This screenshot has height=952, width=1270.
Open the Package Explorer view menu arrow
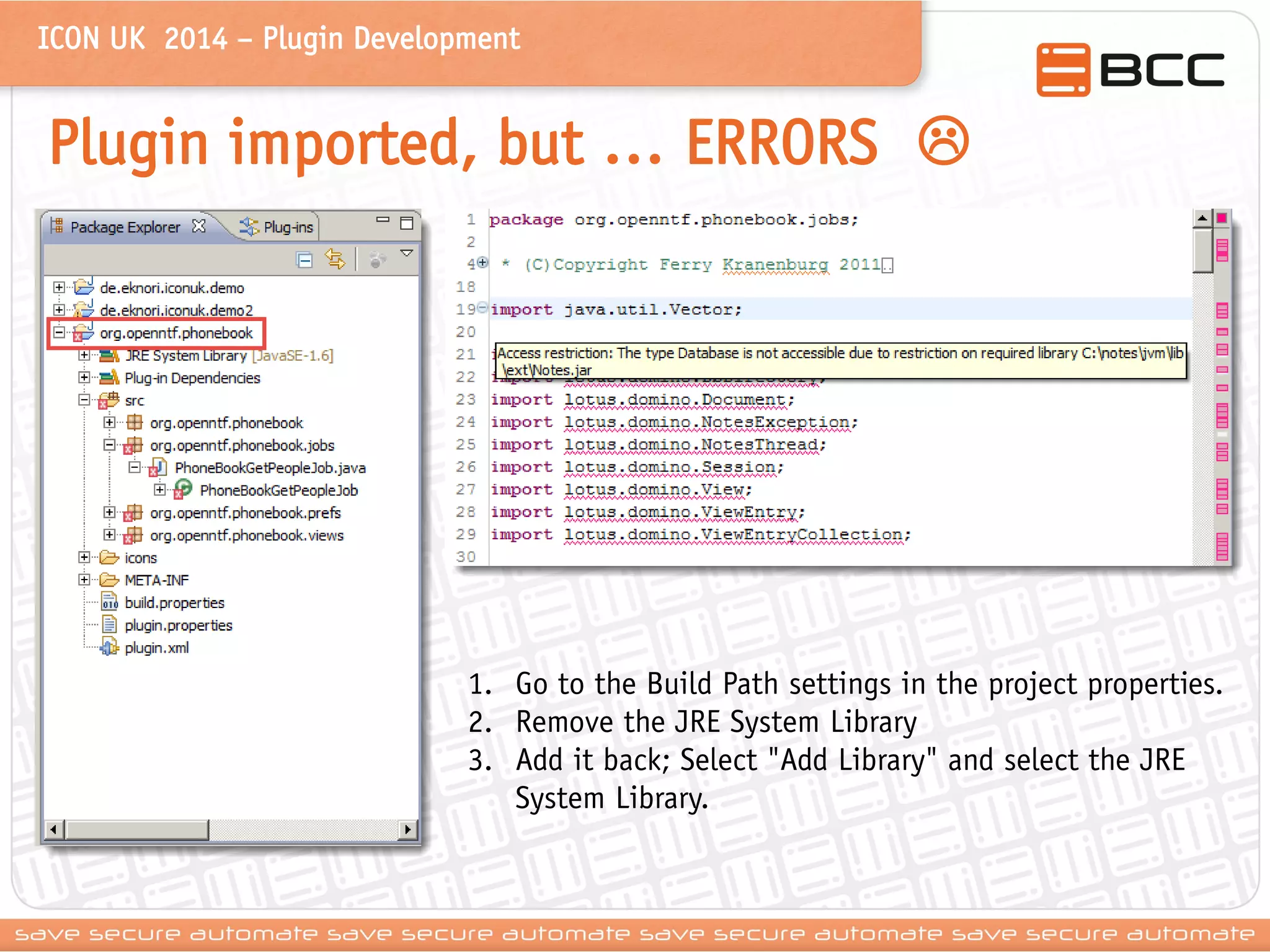407,253
